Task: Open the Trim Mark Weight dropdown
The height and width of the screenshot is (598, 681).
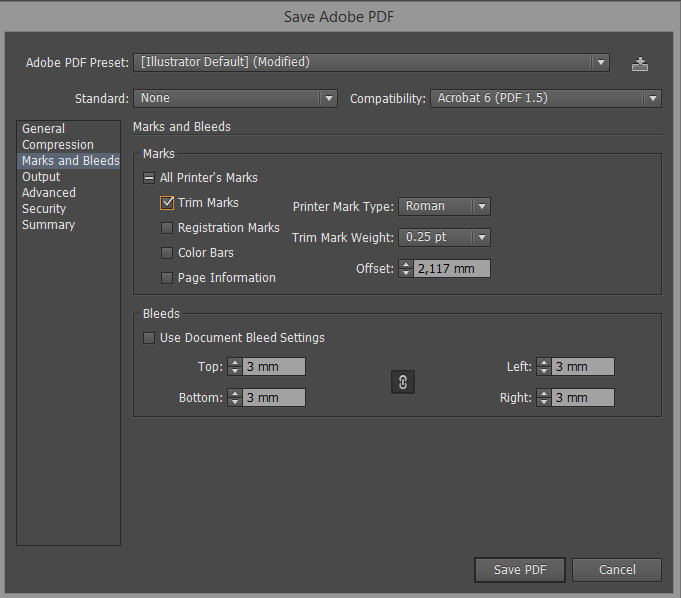Action: [x=444, y=238]
